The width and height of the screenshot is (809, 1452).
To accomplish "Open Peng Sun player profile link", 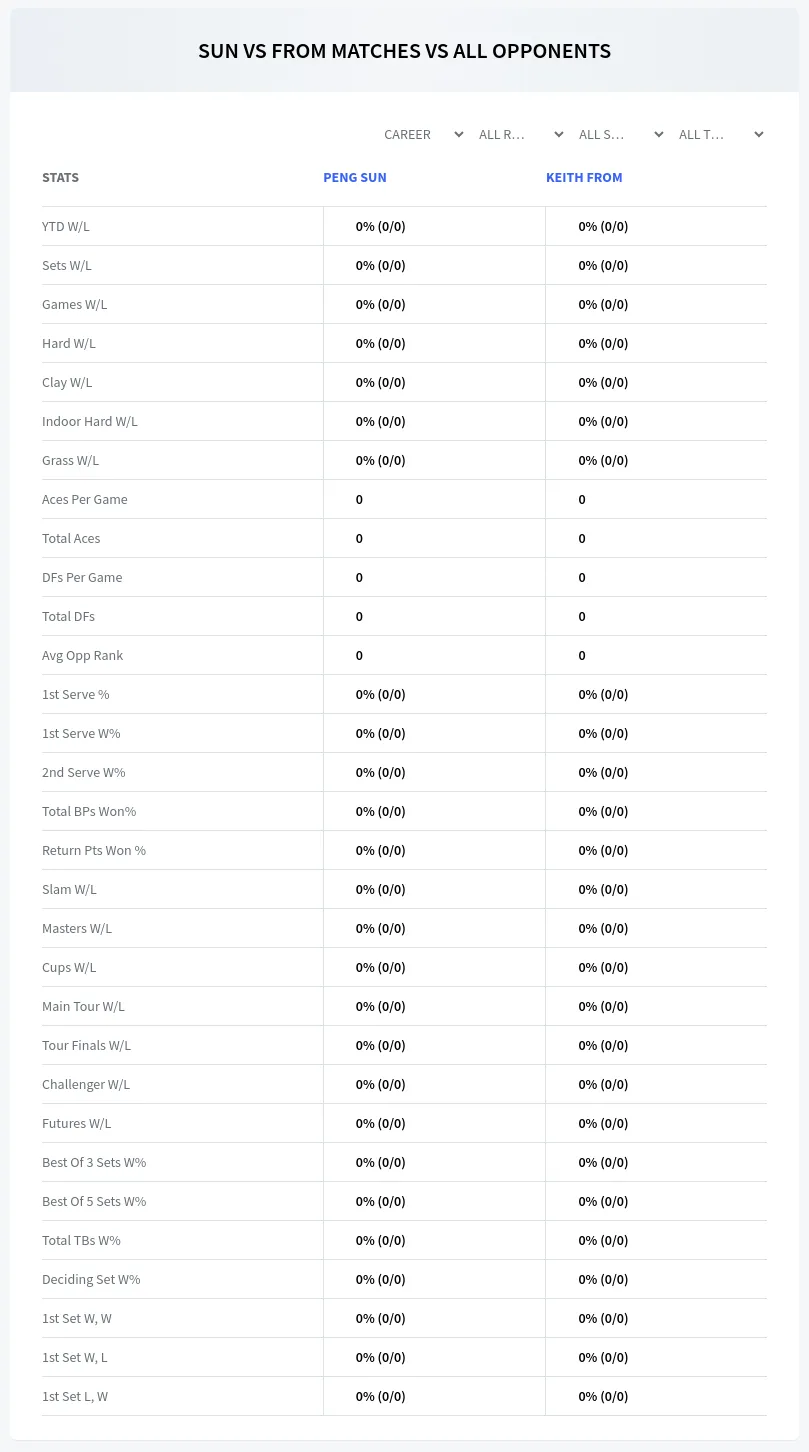I will point(355,177).
